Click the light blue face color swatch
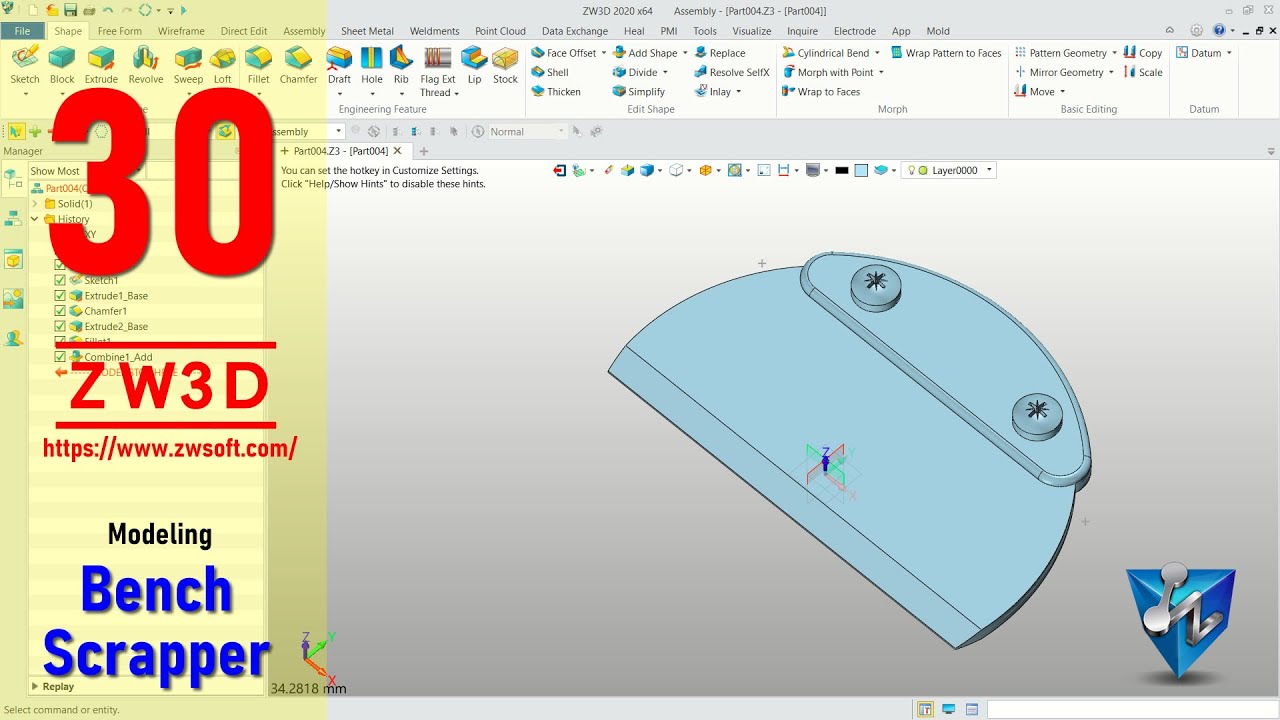 pyautogui.click(x=861, y=170)
